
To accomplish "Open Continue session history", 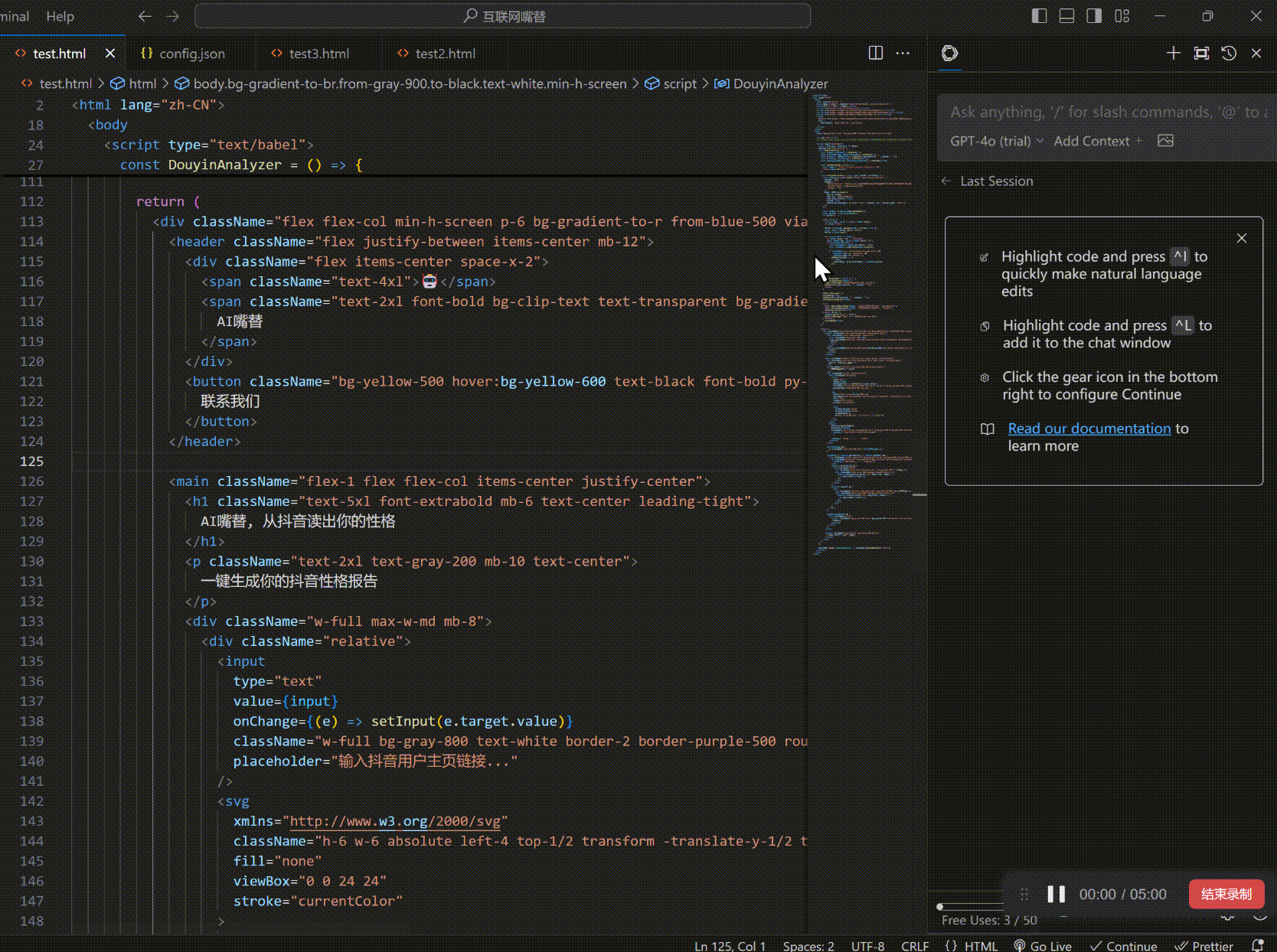I will (1229, 53).
